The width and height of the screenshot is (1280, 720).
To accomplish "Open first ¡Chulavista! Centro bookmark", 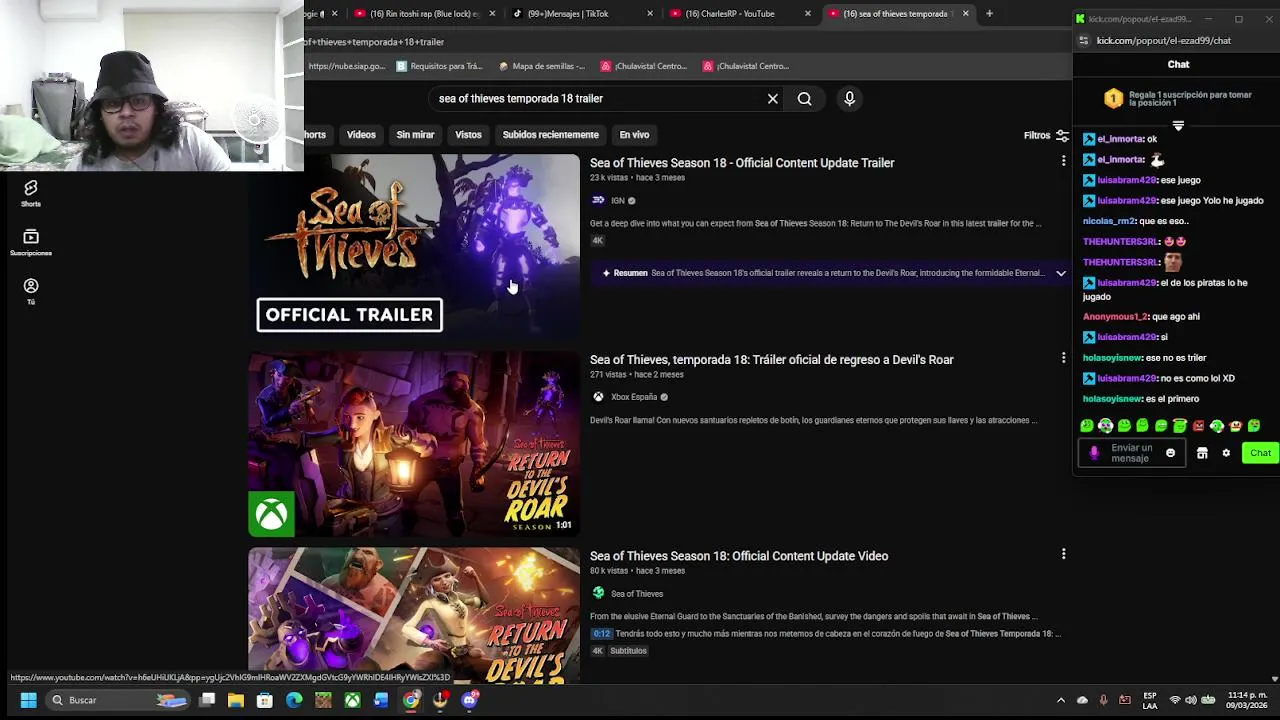I will 644,66.
